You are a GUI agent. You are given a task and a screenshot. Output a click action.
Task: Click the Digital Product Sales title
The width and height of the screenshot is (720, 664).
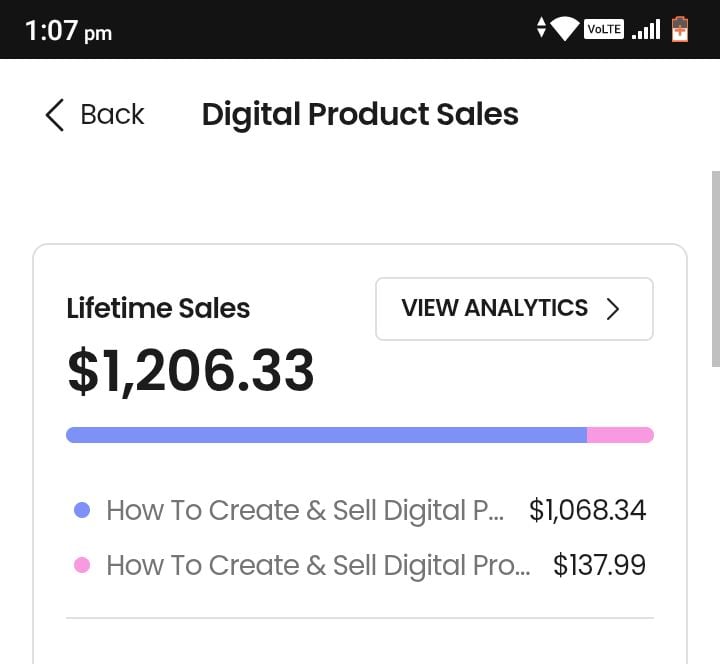pos(360,115)
